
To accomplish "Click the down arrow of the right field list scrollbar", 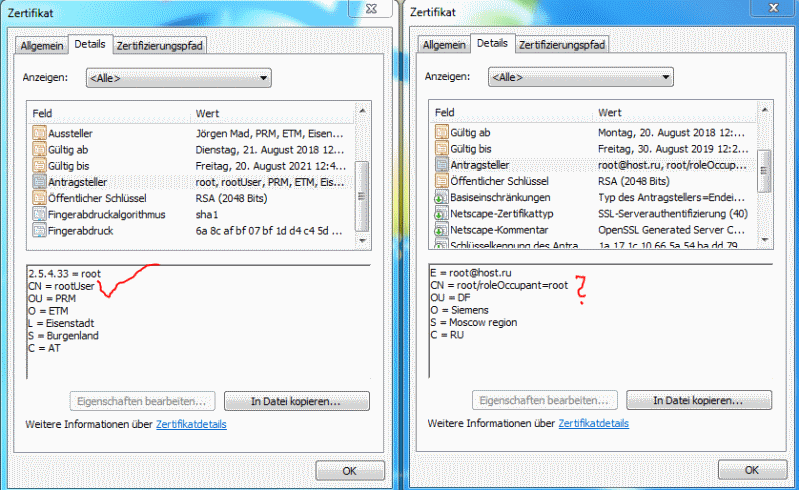I will (764, 239).
